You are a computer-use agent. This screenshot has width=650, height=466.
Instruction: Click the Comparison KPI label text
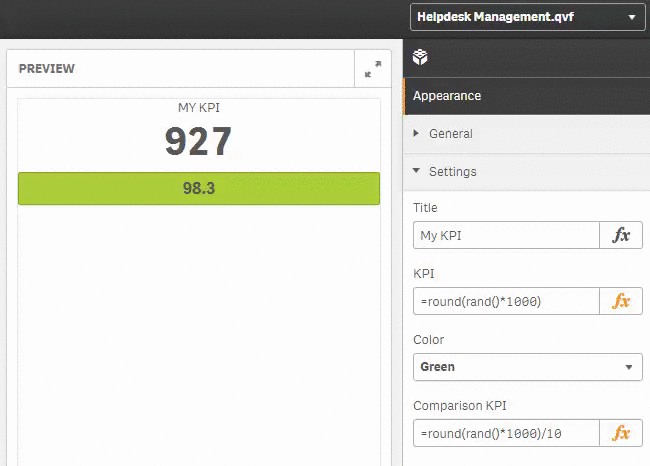[x=460, y=406]
